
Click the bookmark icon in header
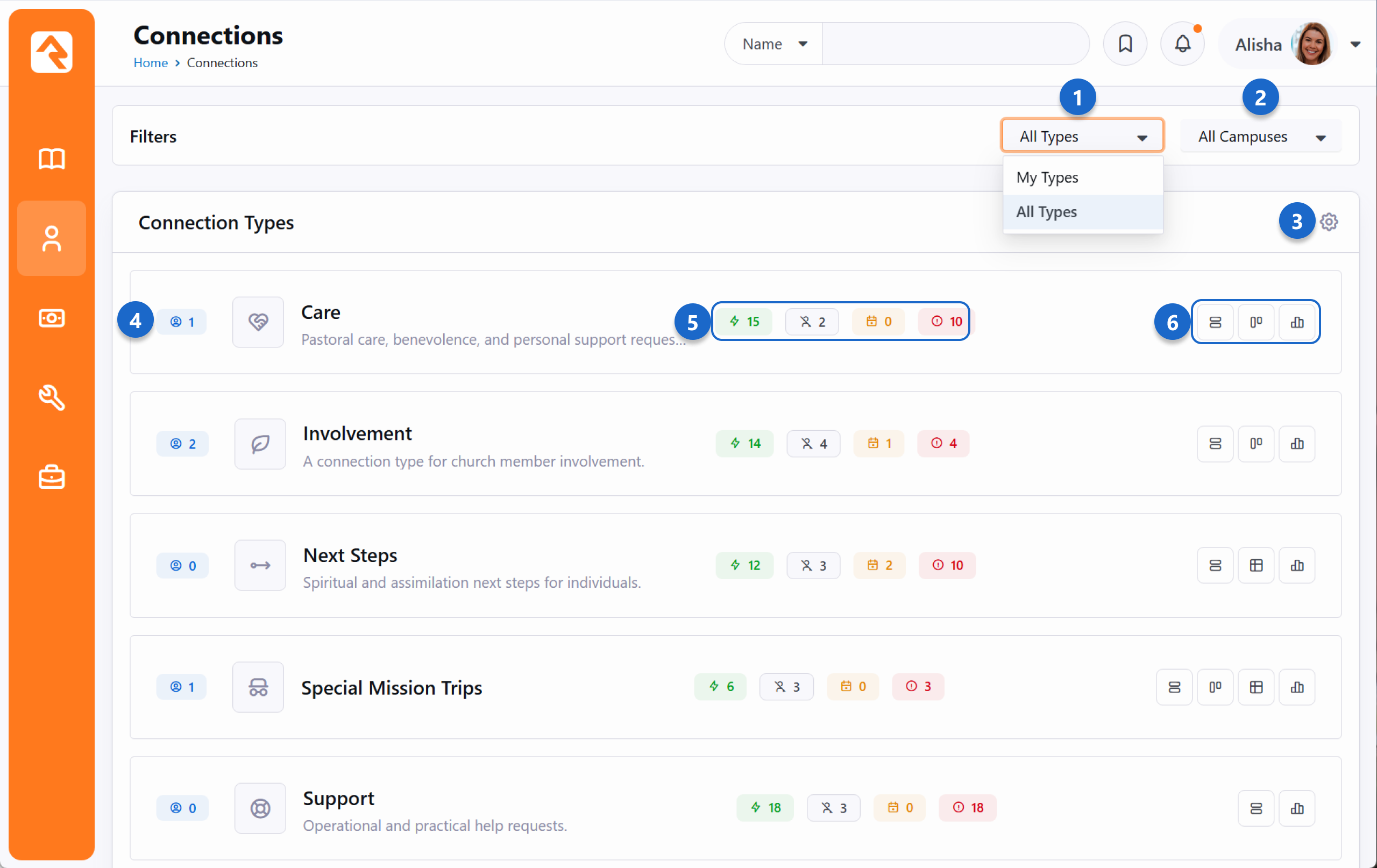point(1124,44)
